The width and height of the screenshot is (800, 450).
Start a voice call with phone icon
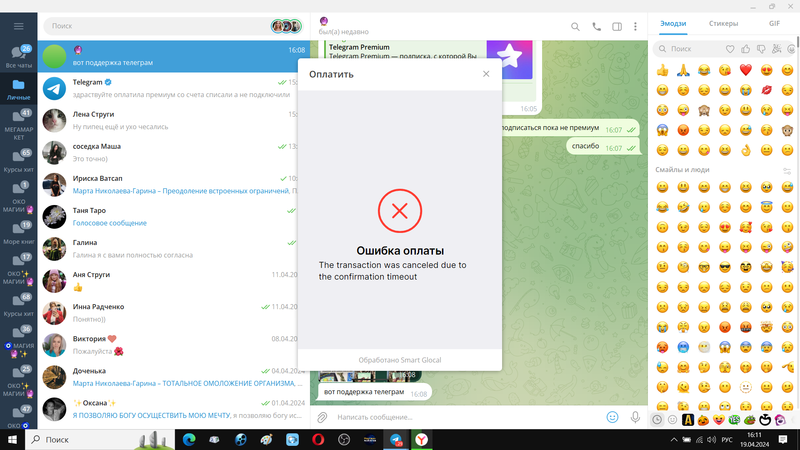(x=597, y=27)
